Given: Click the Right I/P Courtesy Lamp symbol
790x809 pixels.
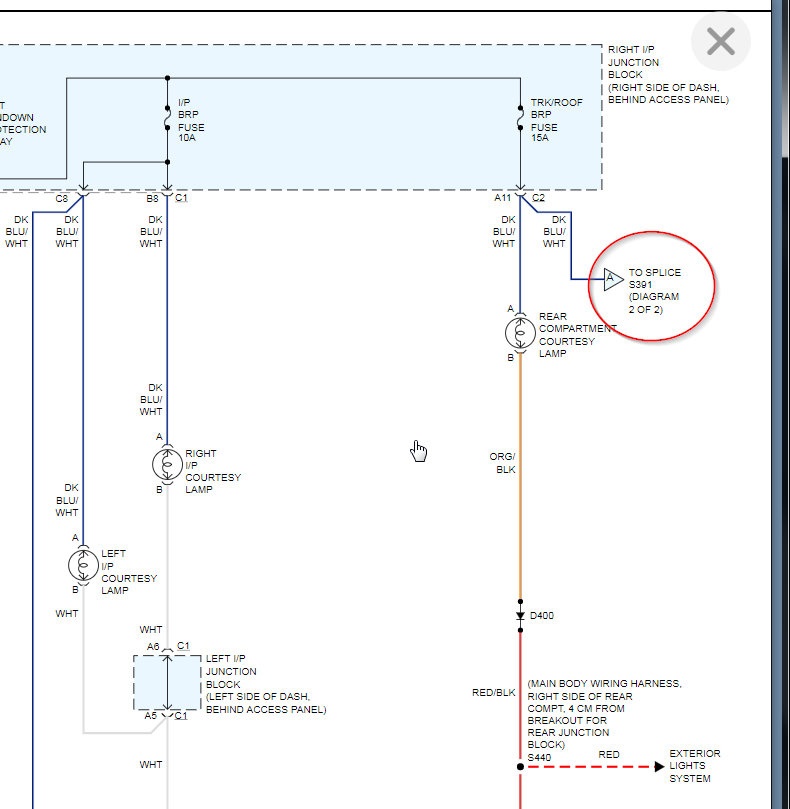Looking at the screenshot, I should tap(167, 464).
